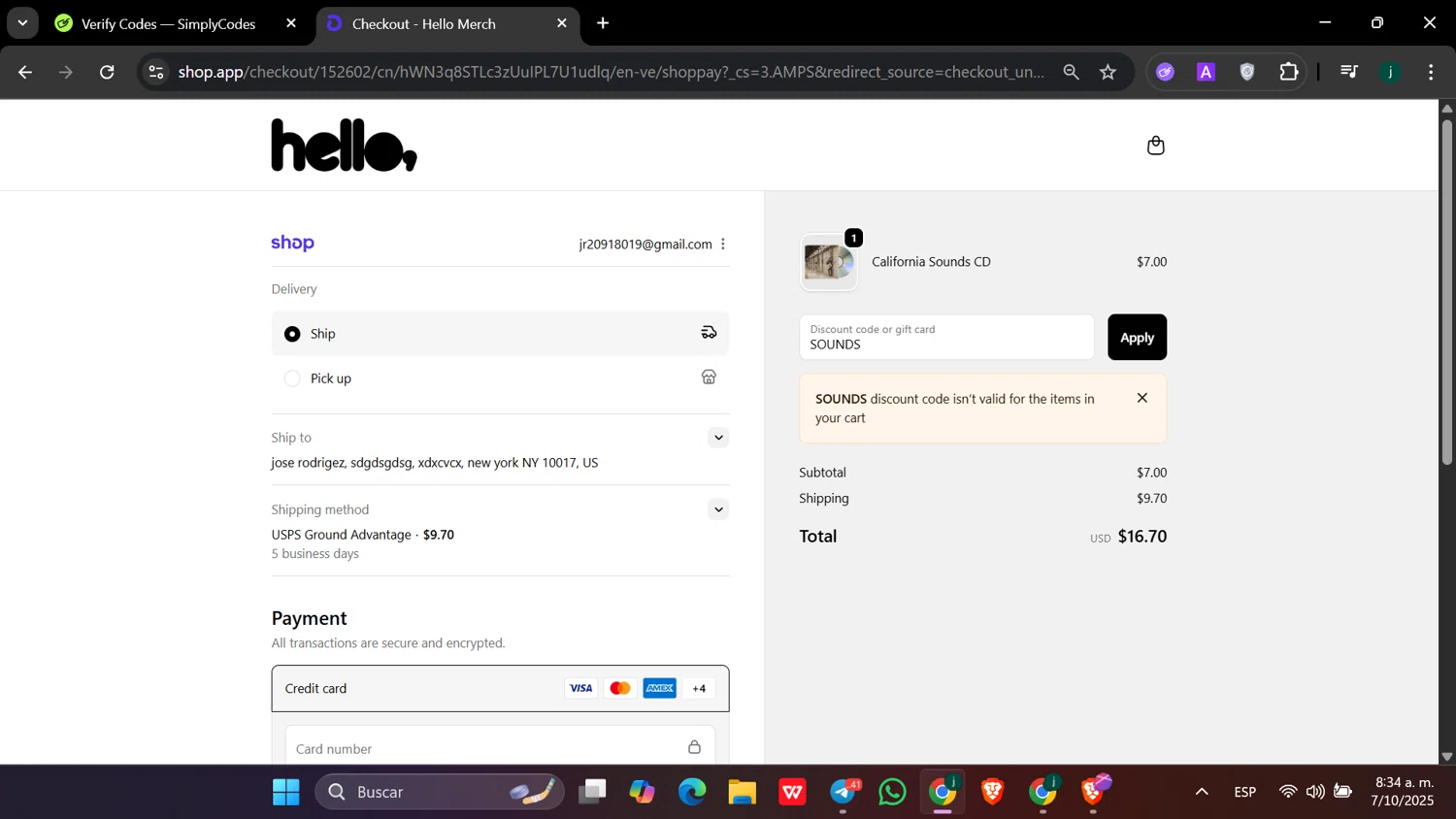Click the Card number input field
The width and height of the screenshot is (1456, 819).
click(x=500, y=748)
